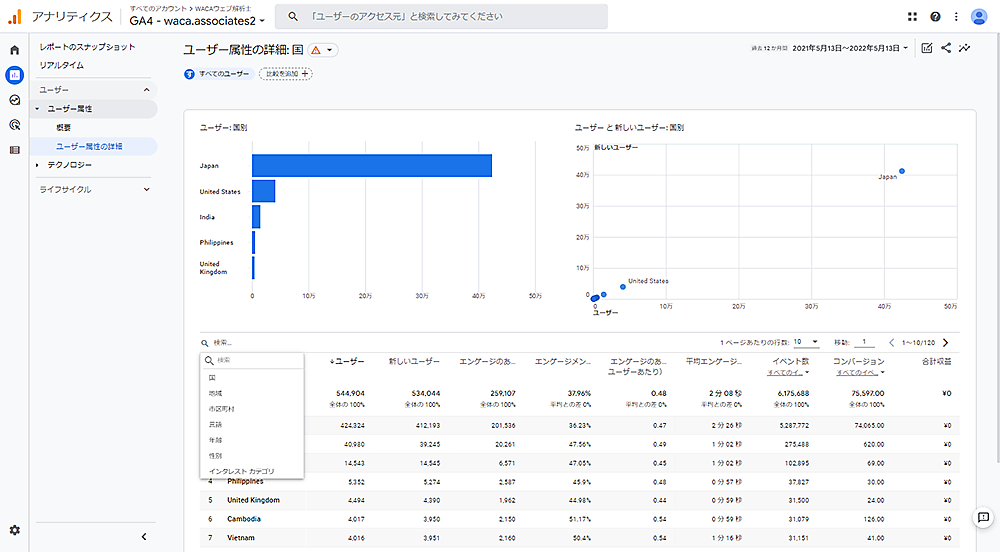Open the Configure icon in left rail

(x=14, y=150)
